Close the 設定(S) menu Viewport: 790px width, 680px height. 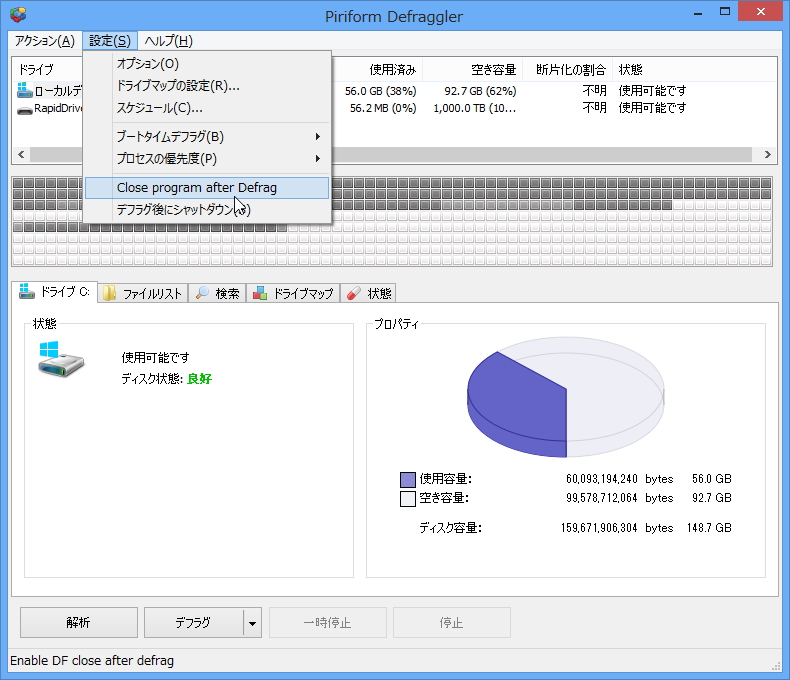pyautogui.click(x=109, y=41)
